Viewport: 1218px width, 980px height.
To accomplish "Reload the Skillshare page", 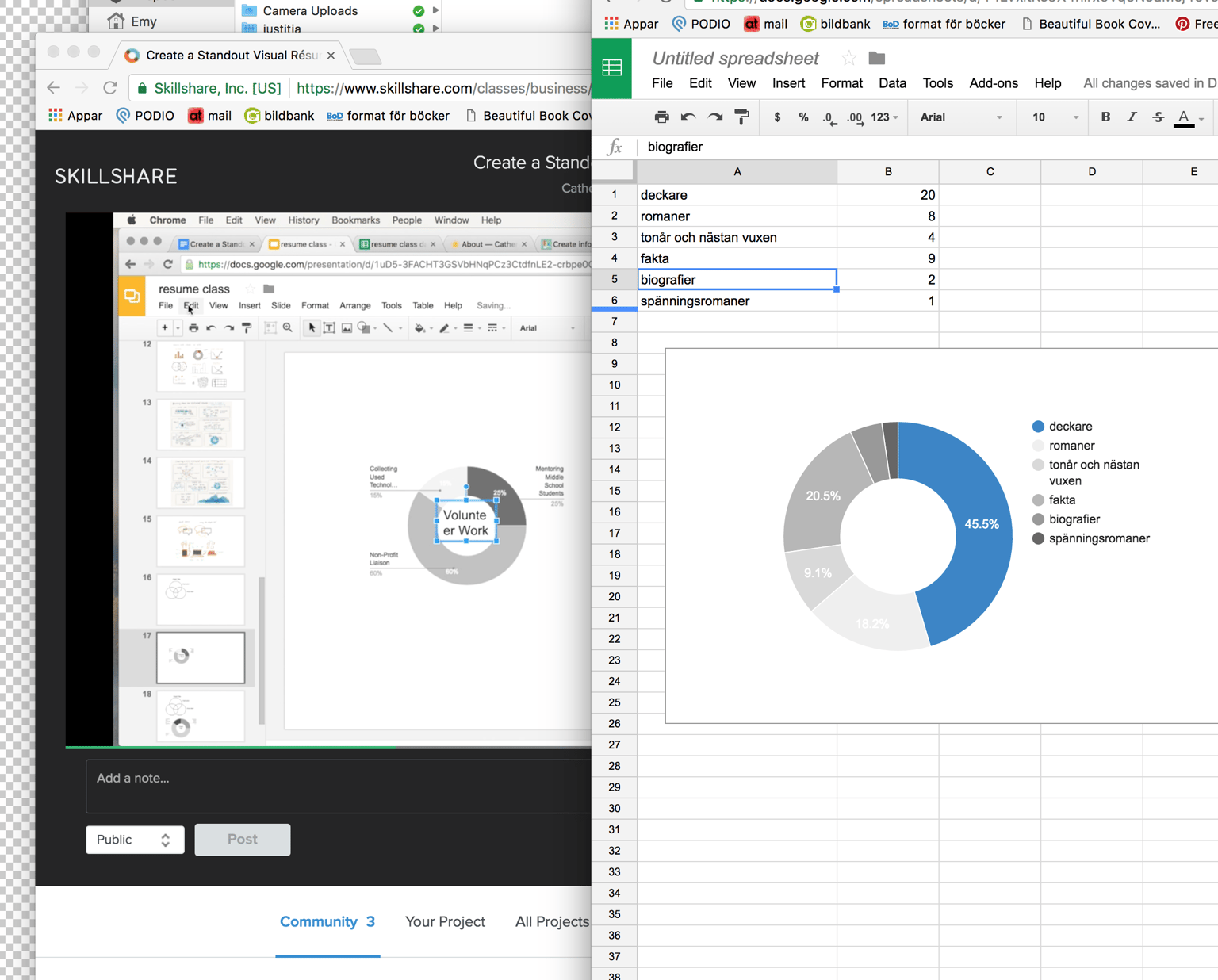I will 110,88.
